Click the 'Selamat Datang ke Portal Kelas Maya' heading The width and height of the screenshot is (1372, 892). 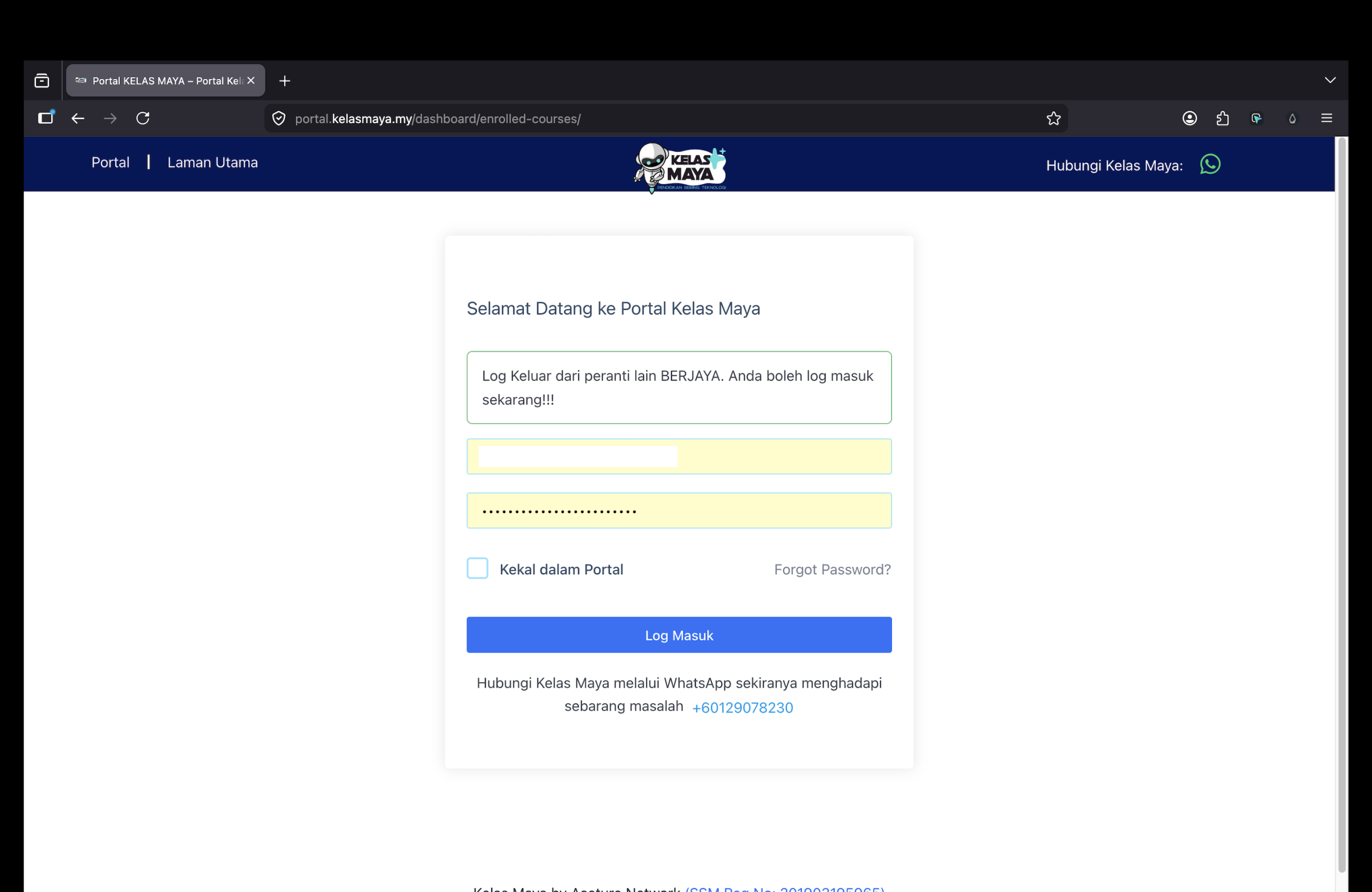coord(613,308)
